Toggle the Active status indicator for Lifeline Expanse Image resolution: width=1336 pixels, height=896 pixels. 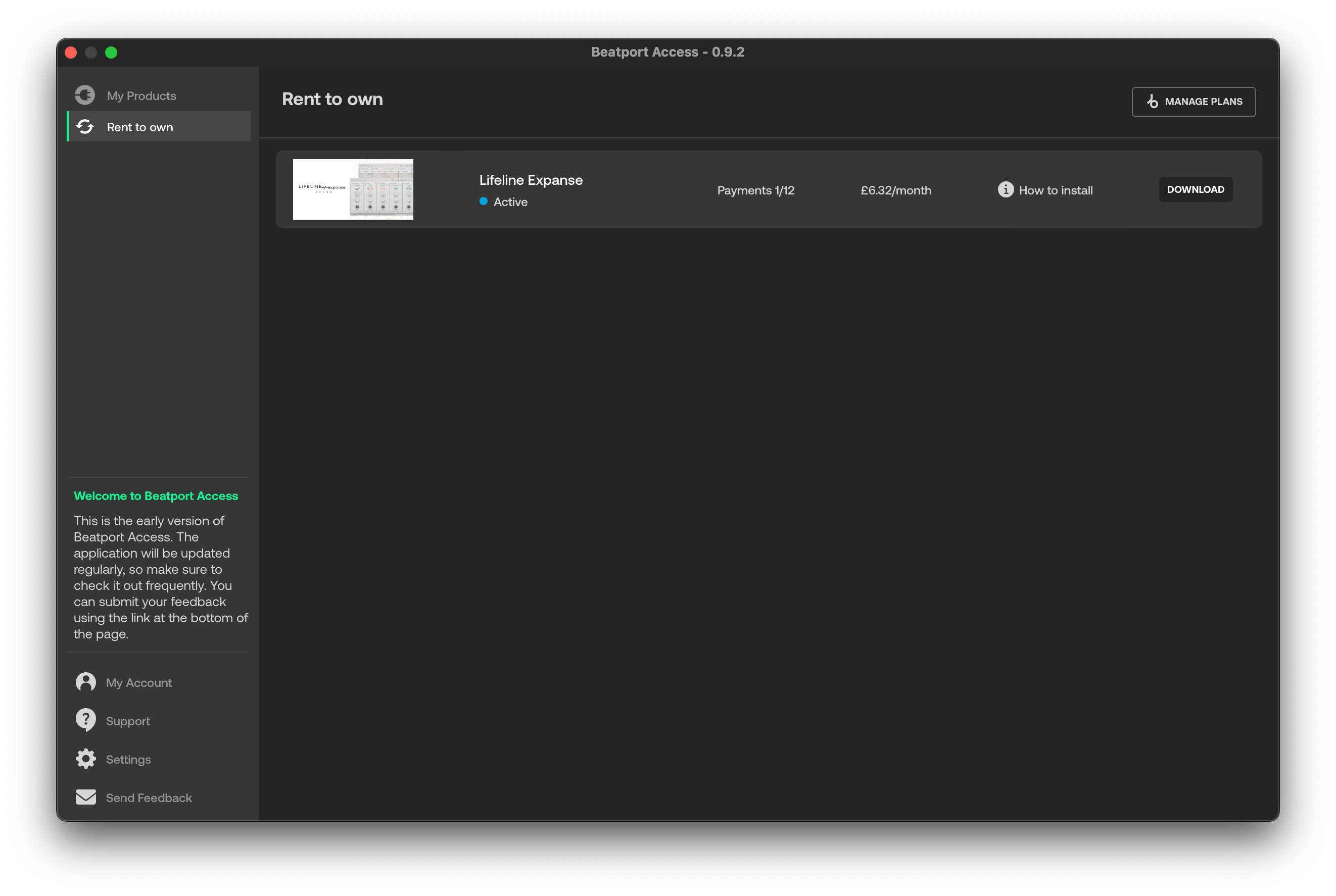click(484, 201)
